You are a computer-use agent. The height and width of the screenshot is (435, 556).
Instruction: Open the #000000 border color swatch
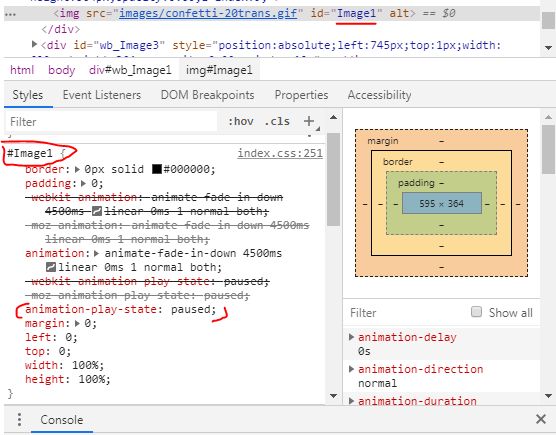[x=157, y=169]
